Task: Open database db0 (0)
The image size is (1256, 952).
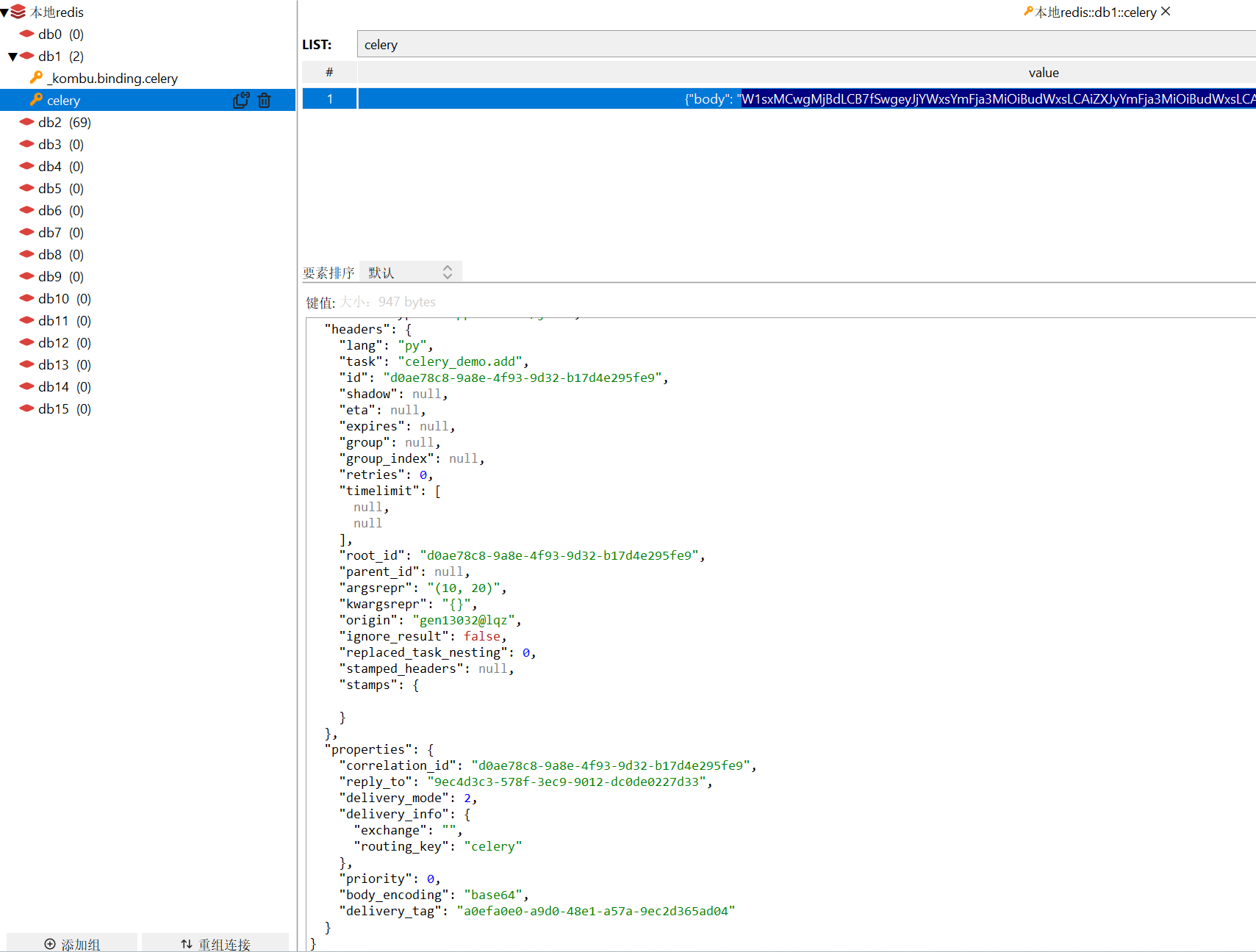Action: click(61, 34)
